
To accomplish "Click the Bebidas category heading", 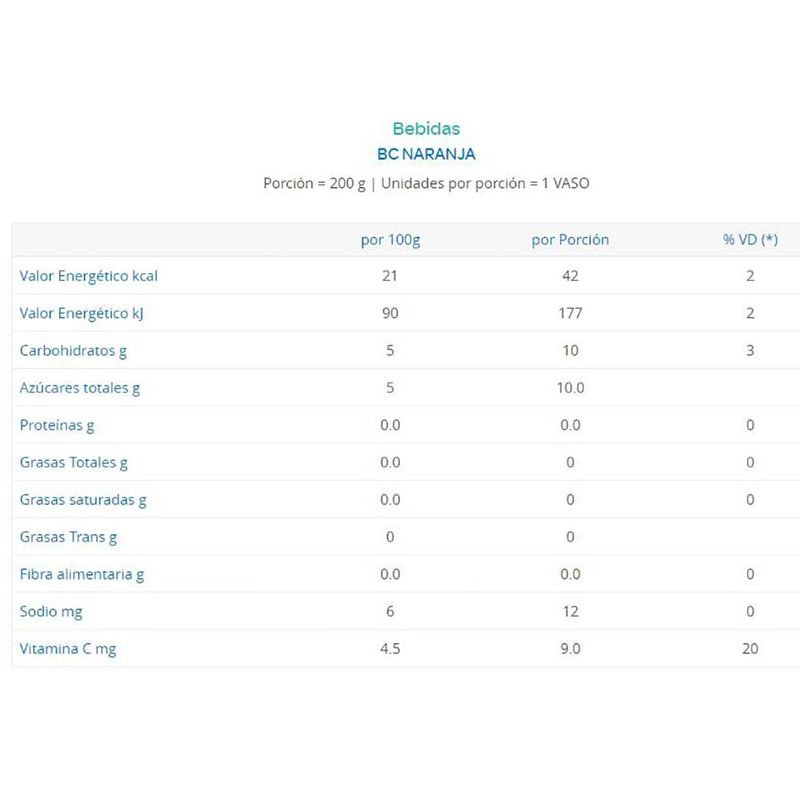I will pos(427,129).
